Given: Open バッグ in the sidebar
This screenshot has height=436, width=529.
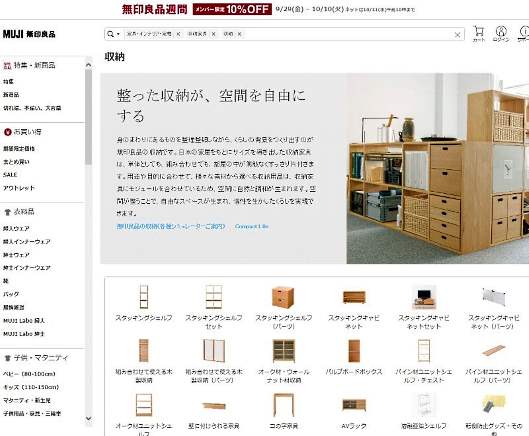Looking at the screenshot, I should (x=11, y=294).
